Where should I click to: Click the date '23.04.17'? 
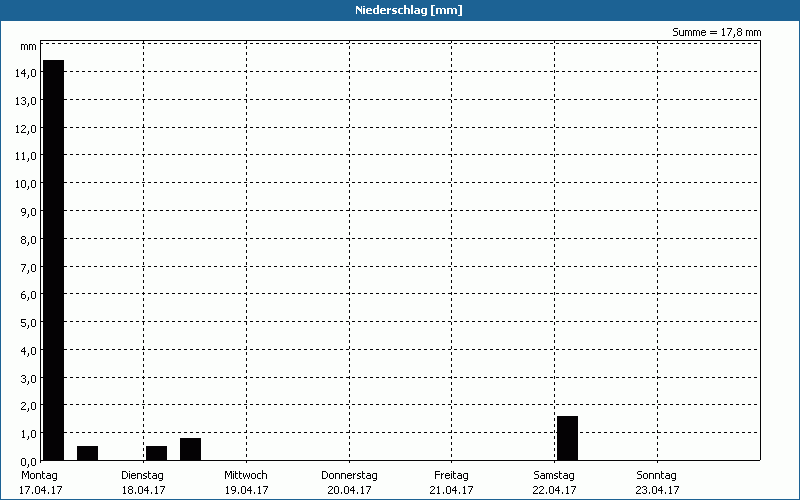[657, 490]
